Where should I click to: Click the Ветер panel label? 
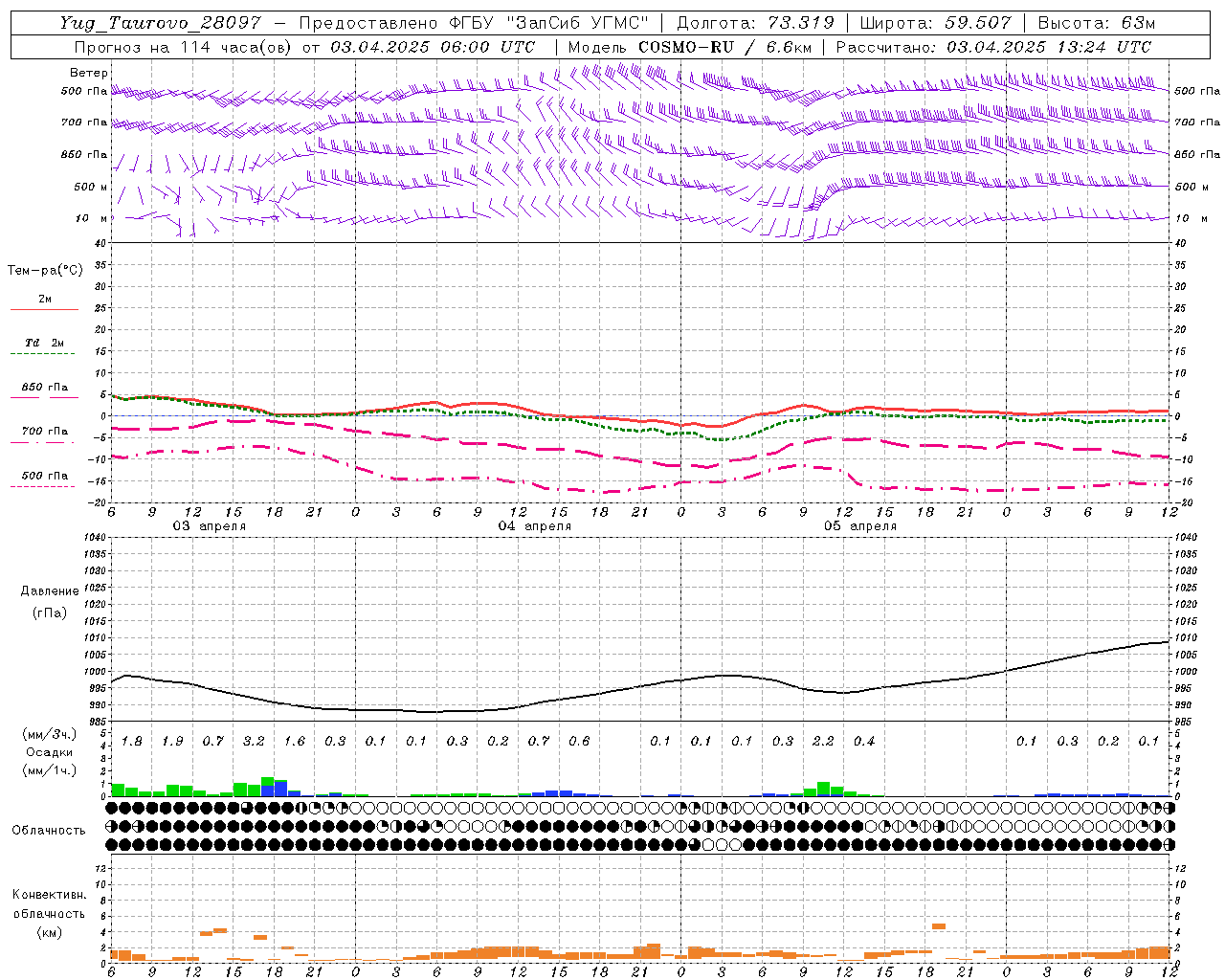point(88,73)
